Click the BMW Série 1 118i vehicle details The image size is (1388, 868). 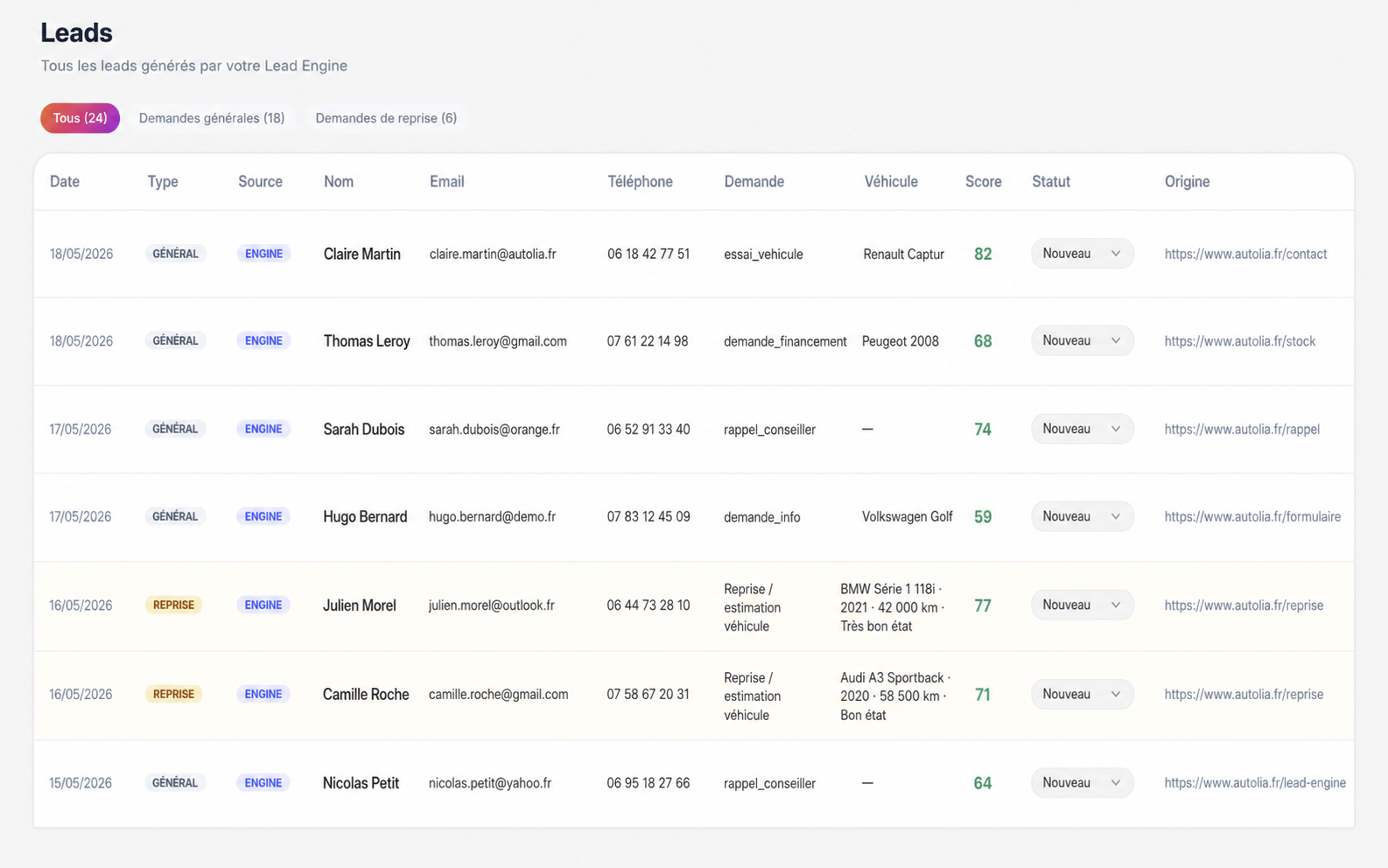892,607
